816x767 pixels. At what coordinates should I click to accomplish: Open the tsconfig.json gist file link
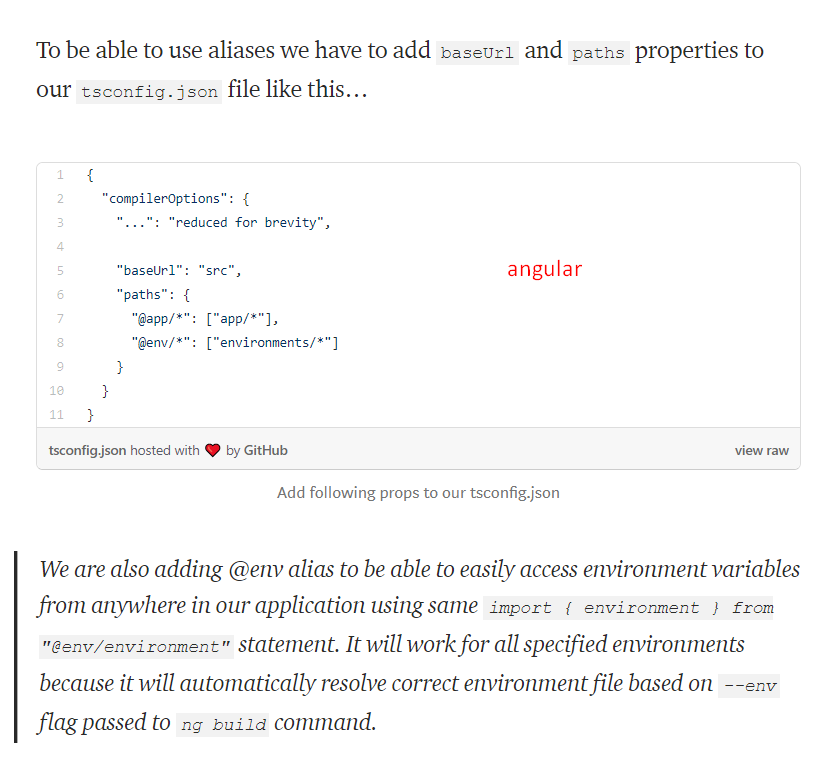click(x=87, y=451)
